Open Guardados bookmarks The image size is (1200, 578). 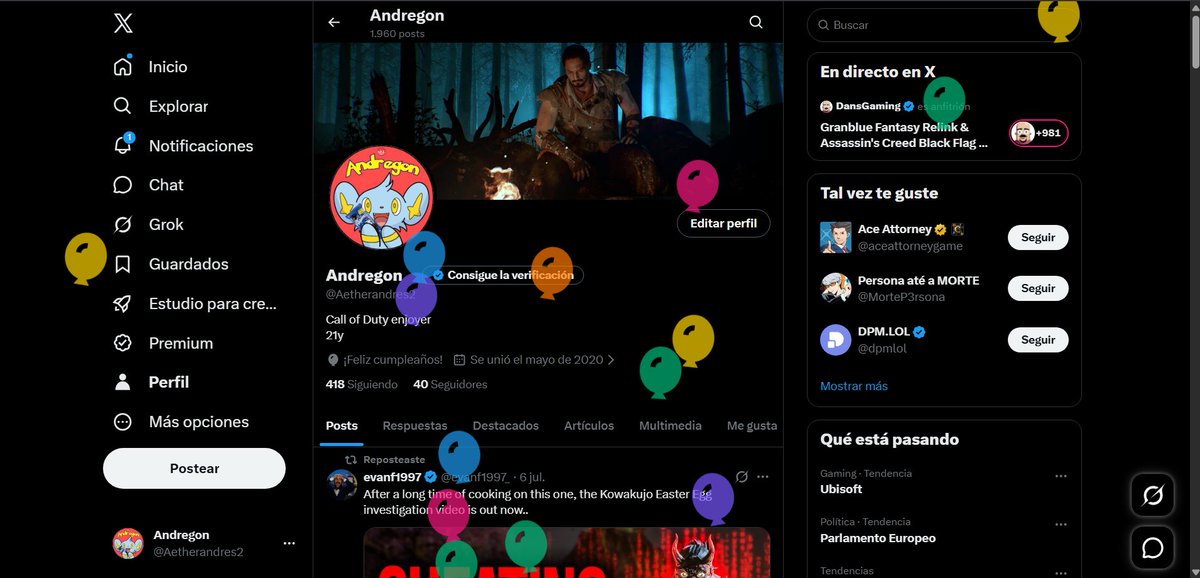172,264
